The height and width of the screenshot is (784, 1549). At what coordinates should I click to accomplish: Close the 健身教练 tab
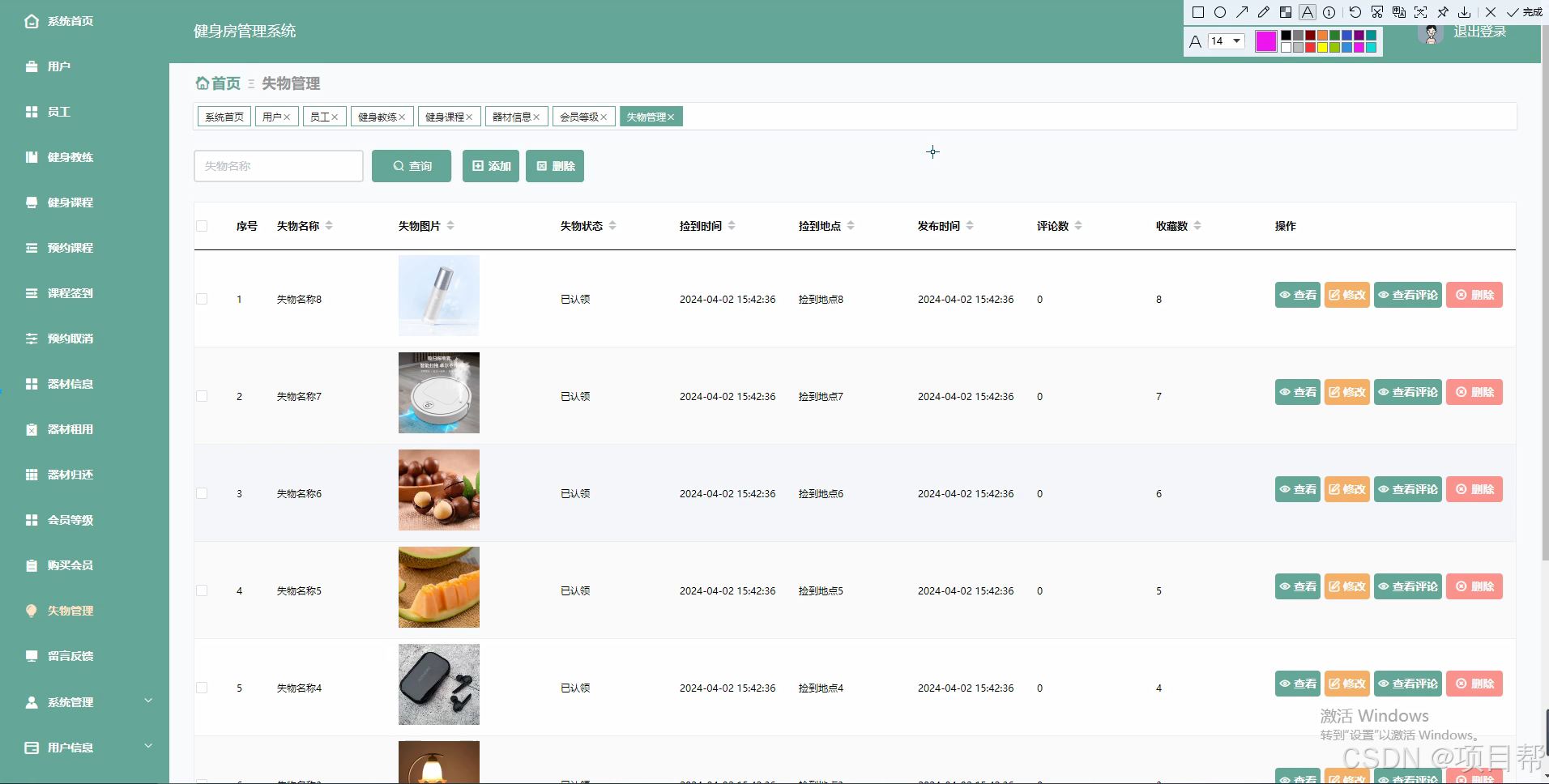point(402,117)
